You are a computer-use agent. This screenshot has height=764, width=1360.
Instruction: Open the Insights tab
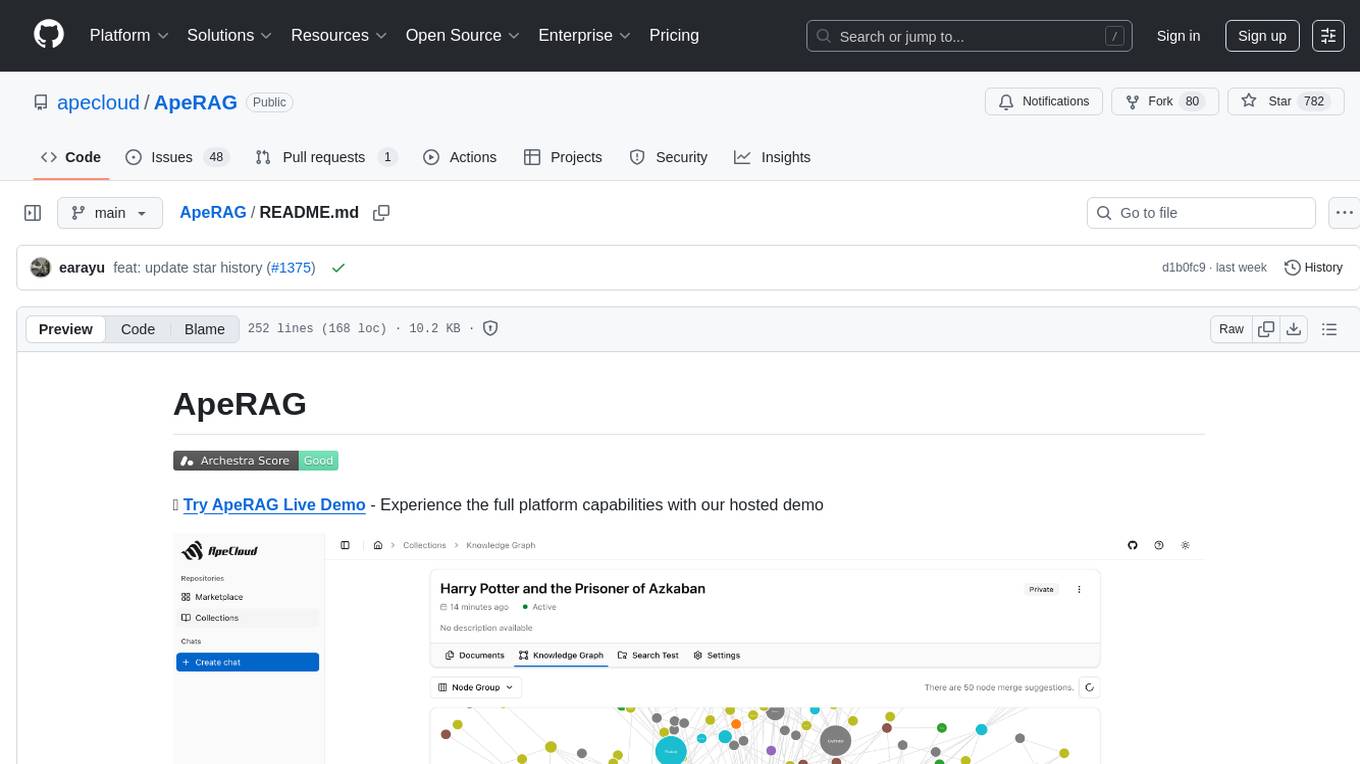(x=772, y=157)
